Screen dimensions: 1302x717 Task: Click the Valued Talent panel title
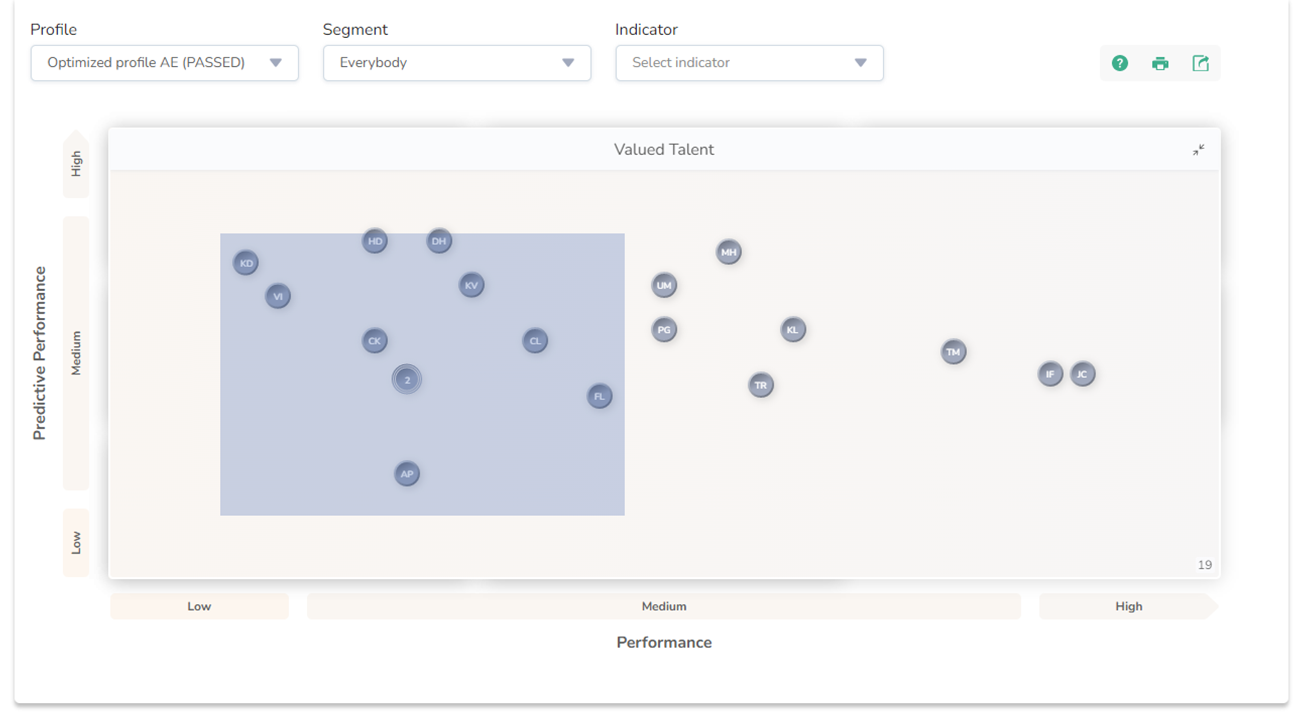pos(664,150)
